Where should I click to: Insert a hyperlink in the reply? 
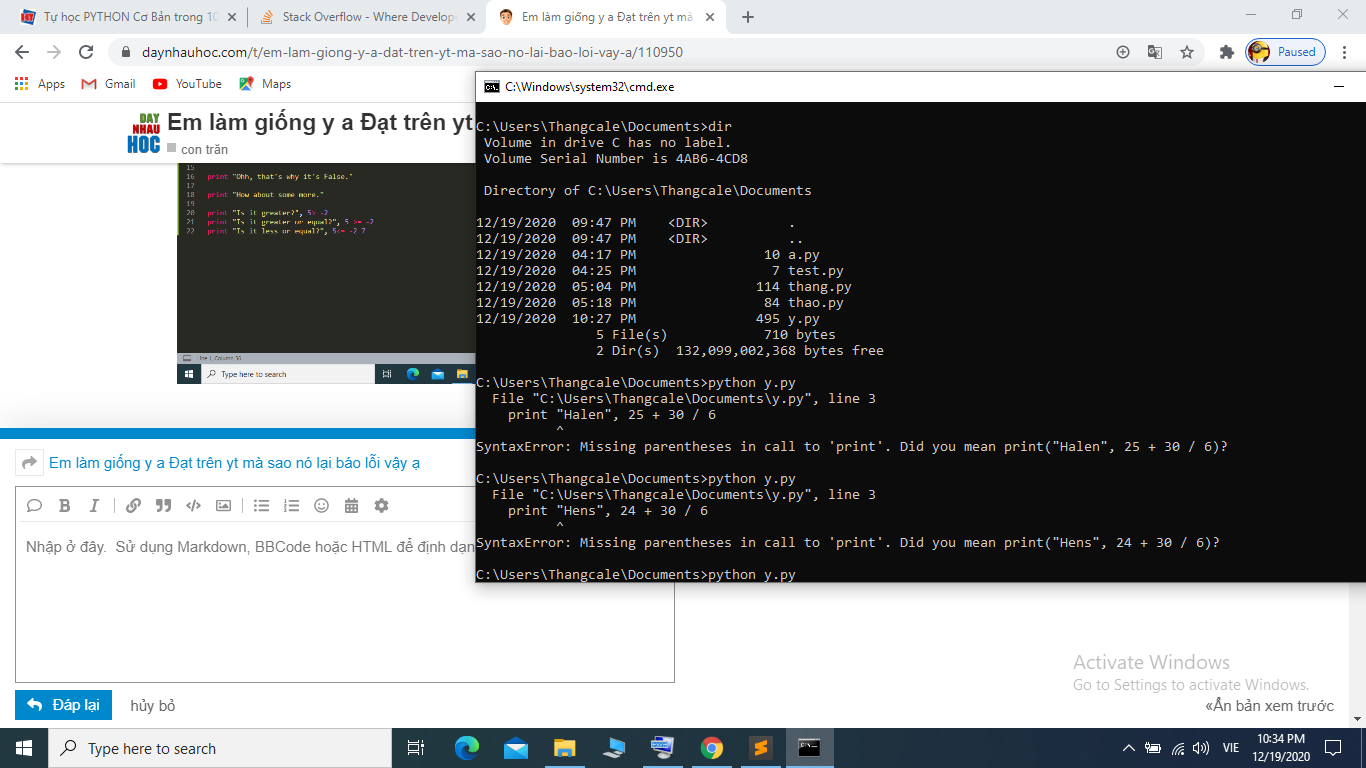(133, 506)
